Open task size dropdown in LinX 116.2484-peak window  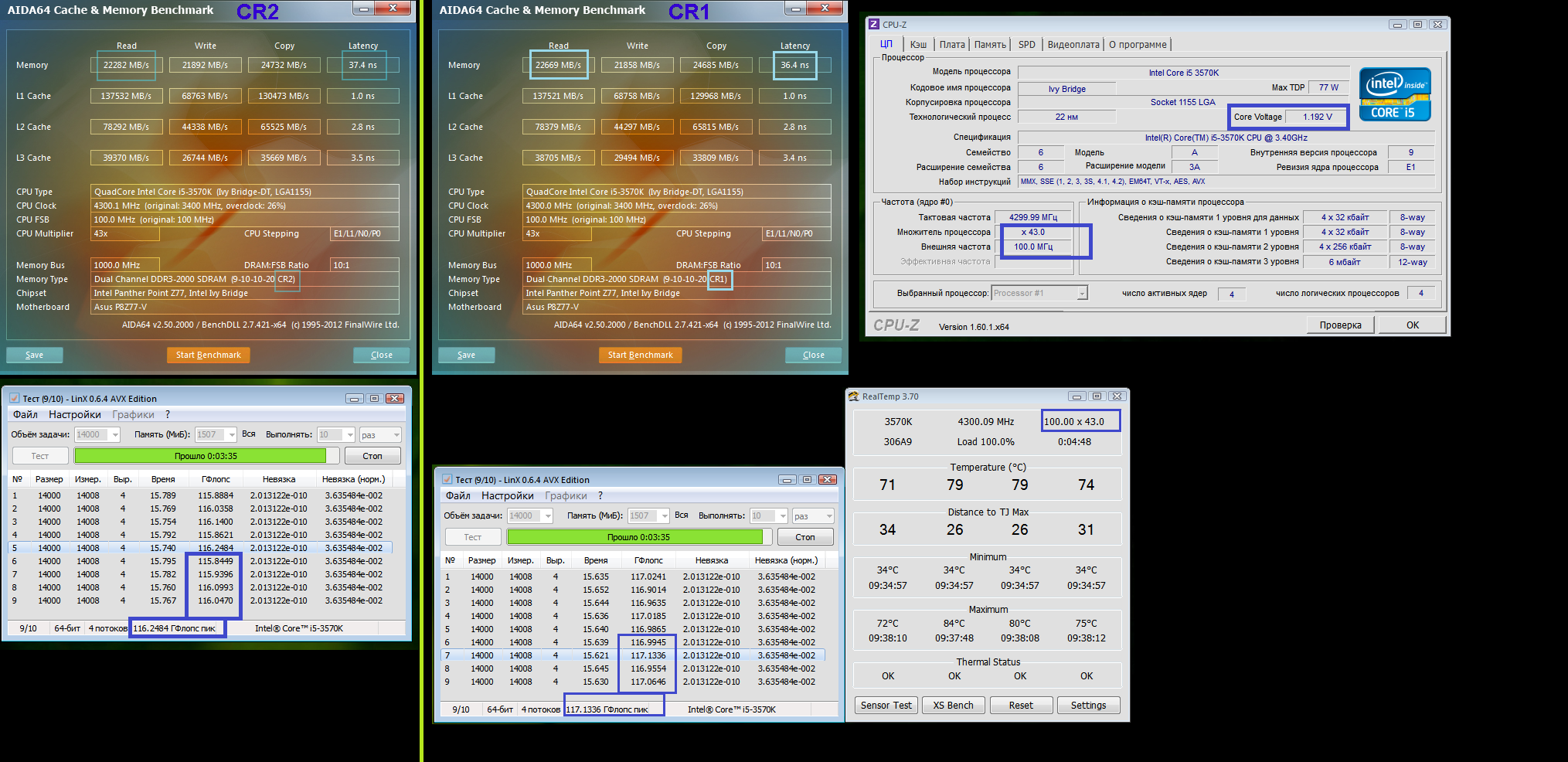pyautogui.click(x=115, y=434)
